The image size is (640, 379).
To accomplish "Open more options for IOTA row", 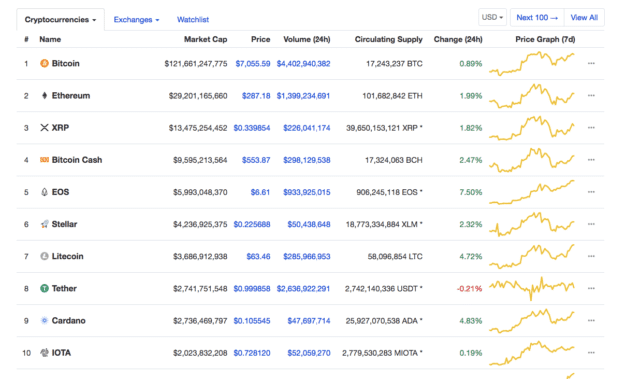I will 591,352.
